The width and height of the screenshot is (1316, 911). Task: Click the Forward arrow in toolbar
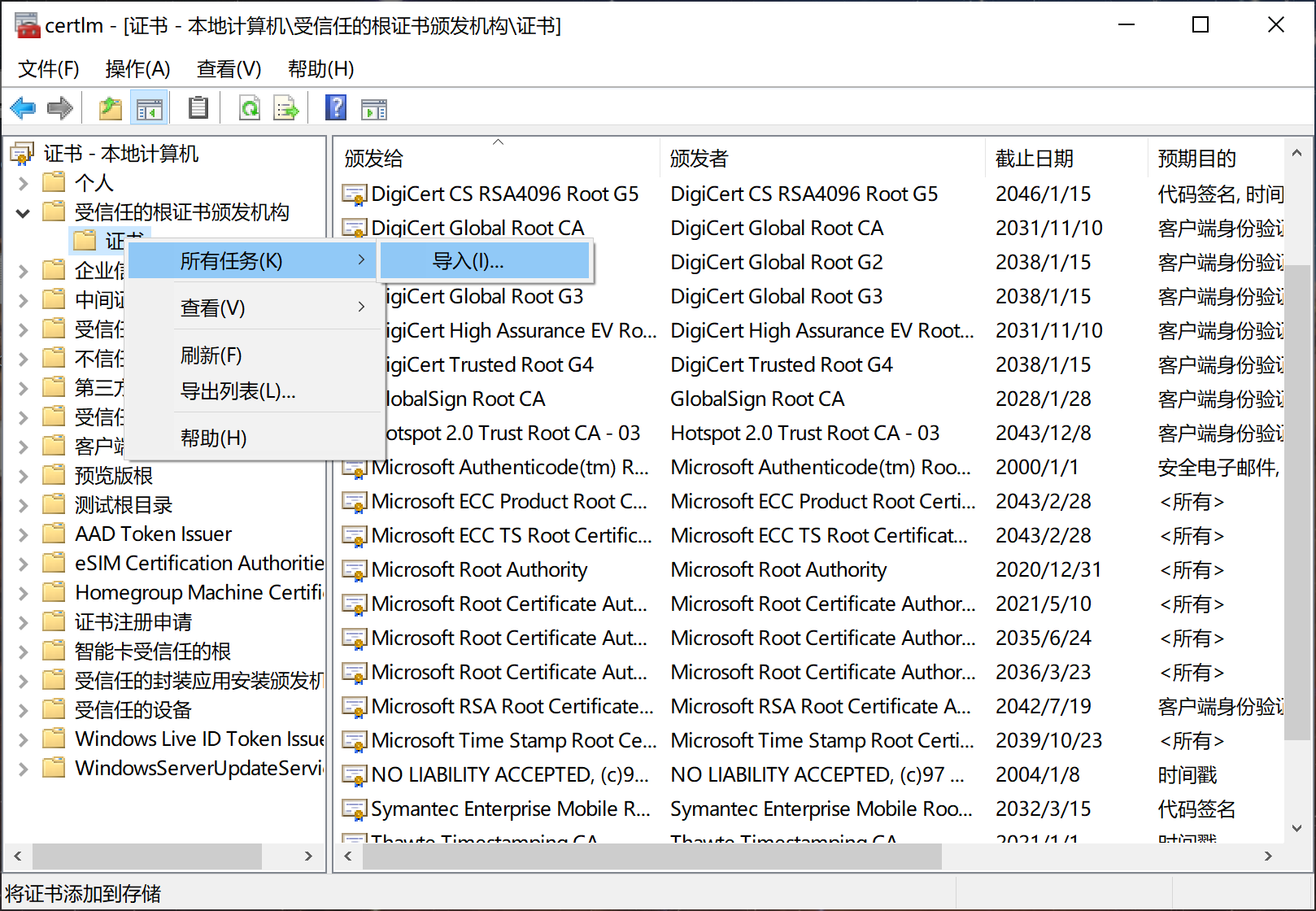click(x=60, y=107)
